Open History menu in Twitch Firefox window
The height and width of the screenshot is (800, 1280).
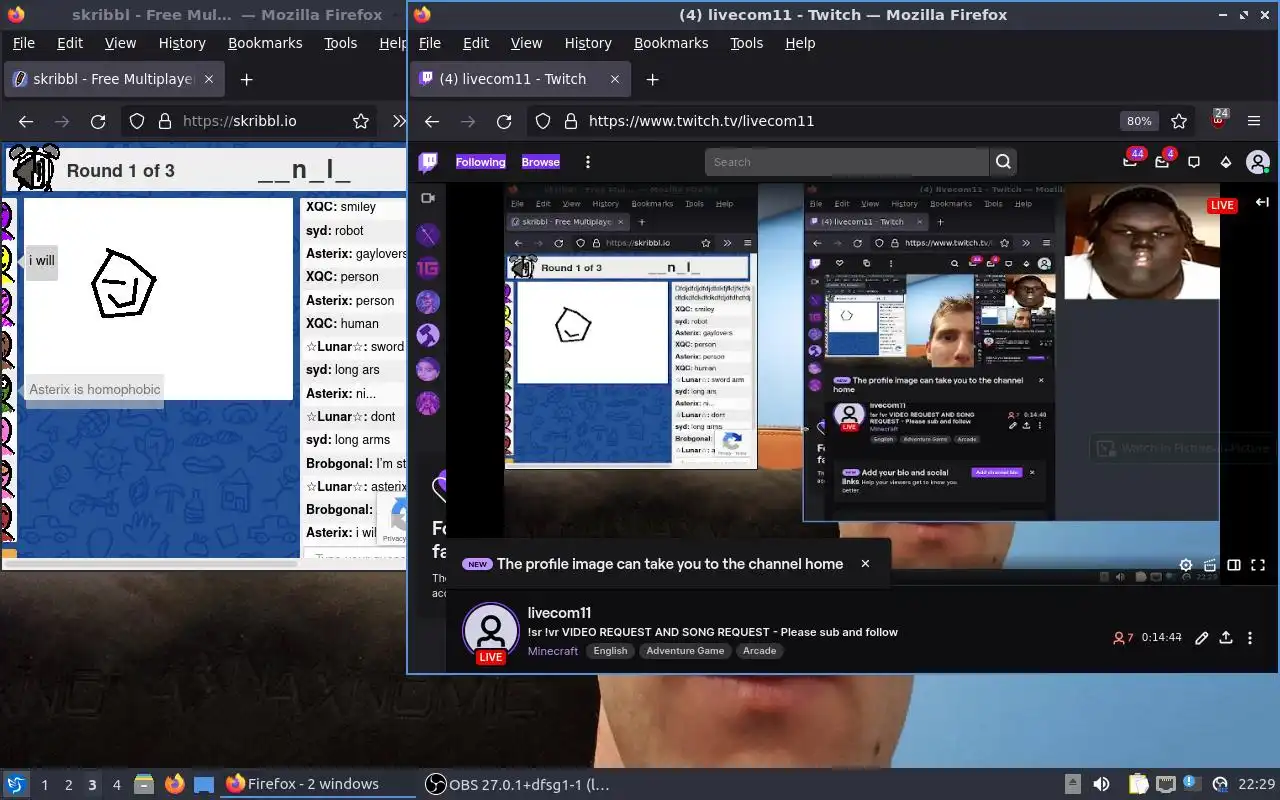click(588, 43)
